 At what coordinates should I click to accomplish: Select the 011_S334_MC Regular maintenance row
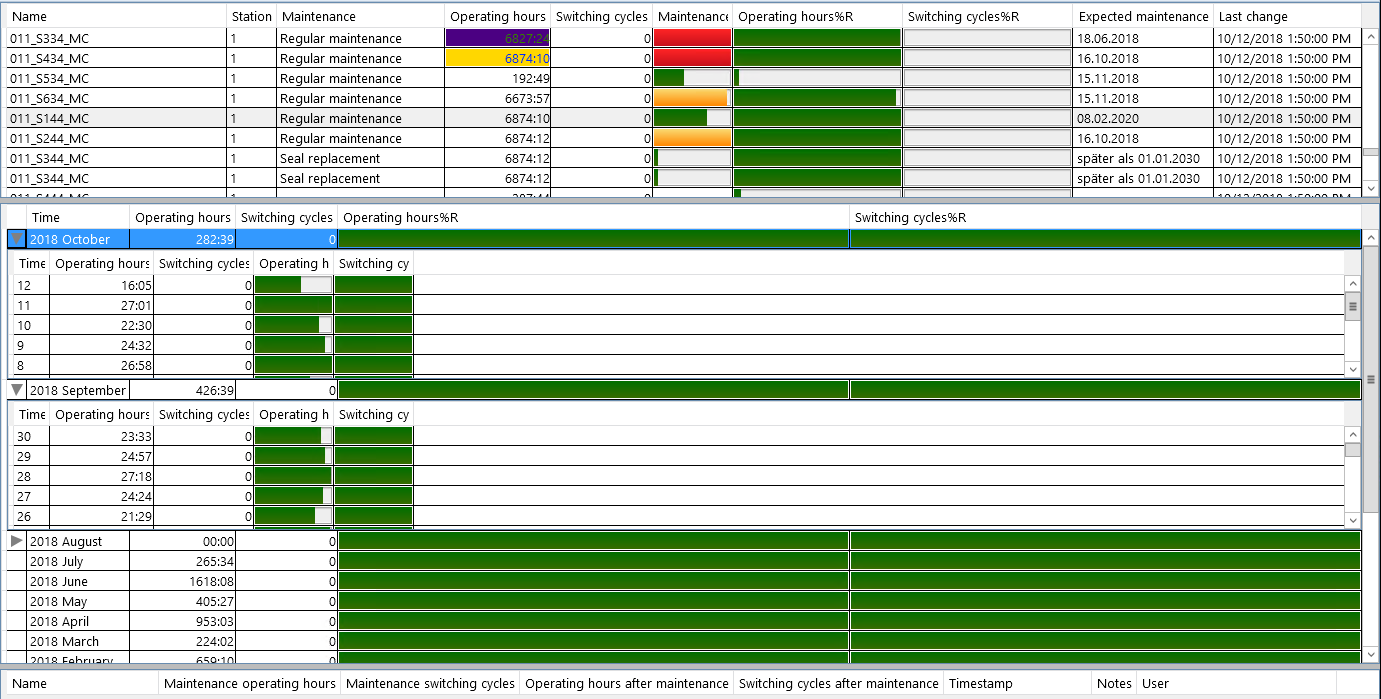pos(684,38)
